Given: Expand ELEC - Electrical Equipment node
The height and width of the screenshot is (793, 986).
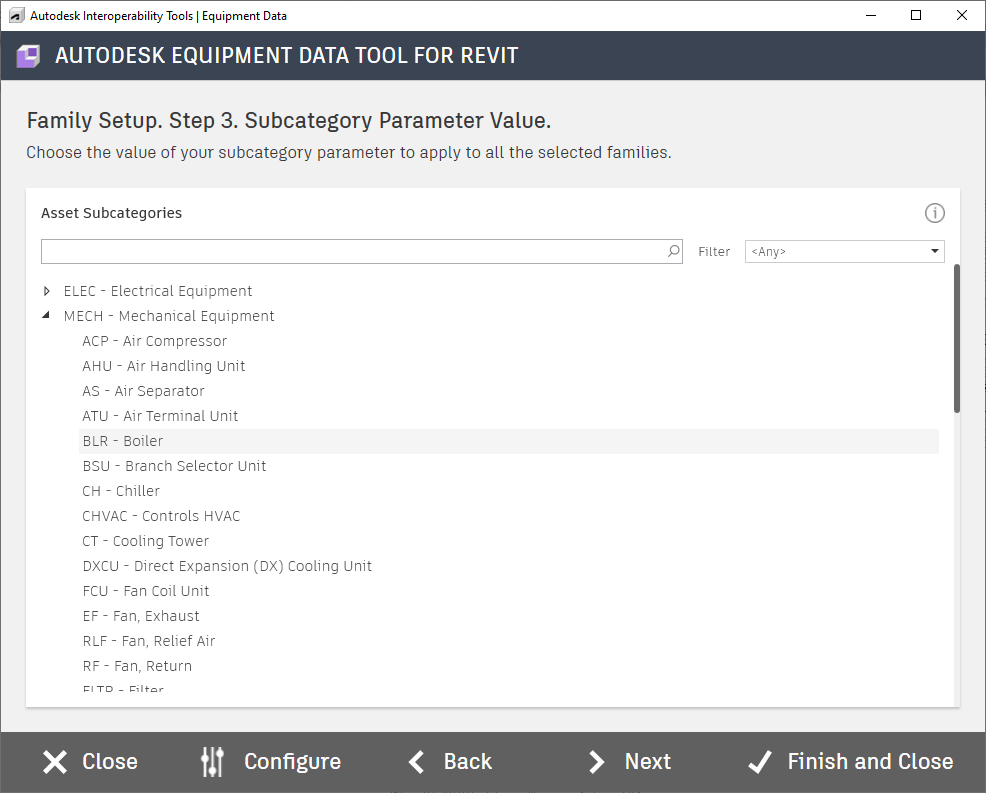Looking at the screenshot, I should pyautogui.click(x=47, y=291).
